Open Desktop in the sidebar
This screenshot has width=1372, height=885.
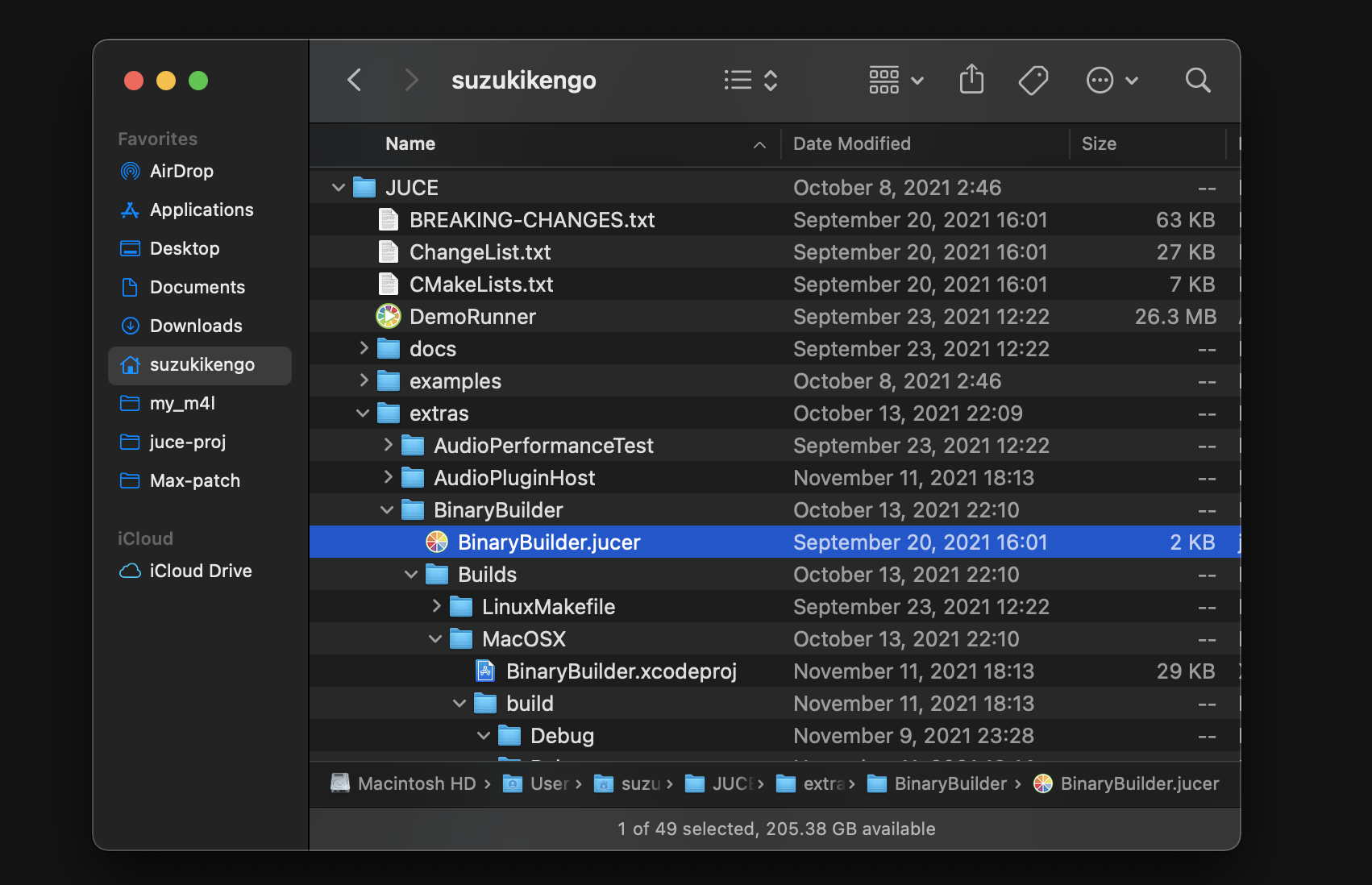(199, 248)
